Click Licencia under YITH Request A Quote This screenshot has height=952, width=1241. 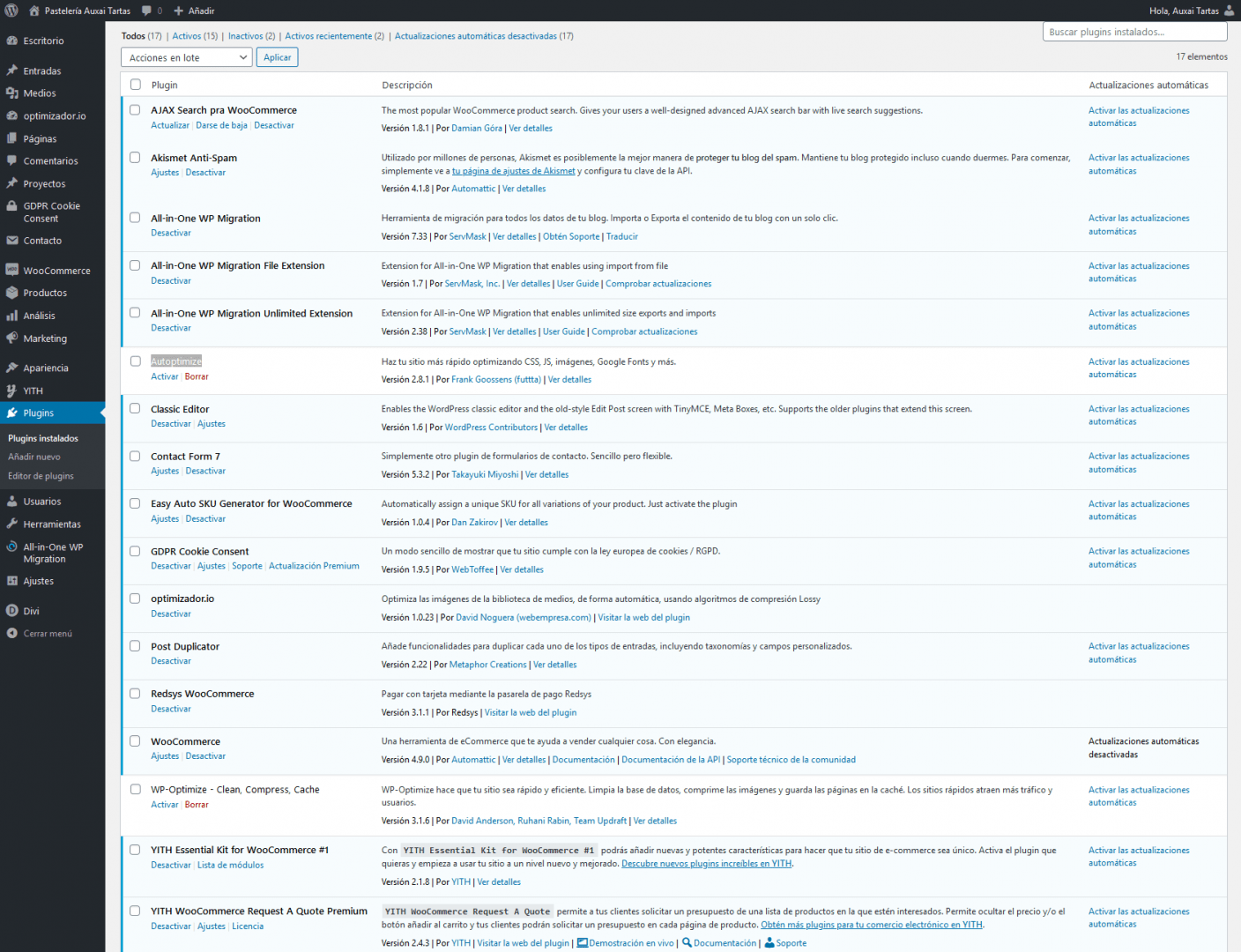tap(248, 926)
